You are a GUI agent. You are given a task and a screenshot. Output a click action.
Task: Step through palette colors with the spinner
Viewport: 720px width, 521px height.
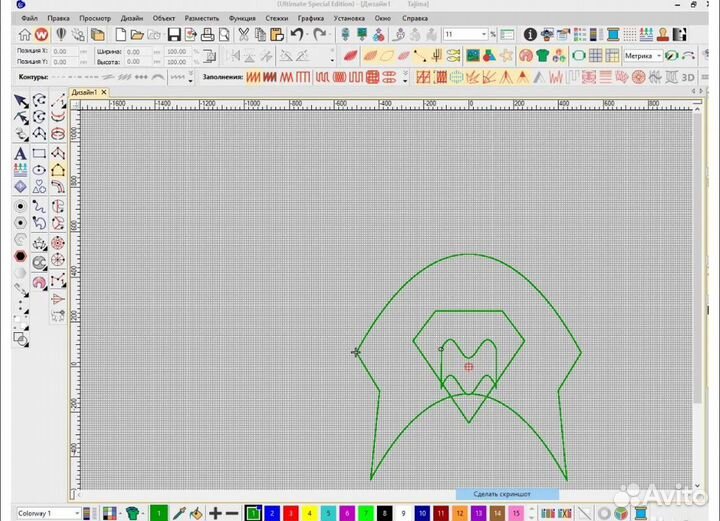tap(532, 513)
